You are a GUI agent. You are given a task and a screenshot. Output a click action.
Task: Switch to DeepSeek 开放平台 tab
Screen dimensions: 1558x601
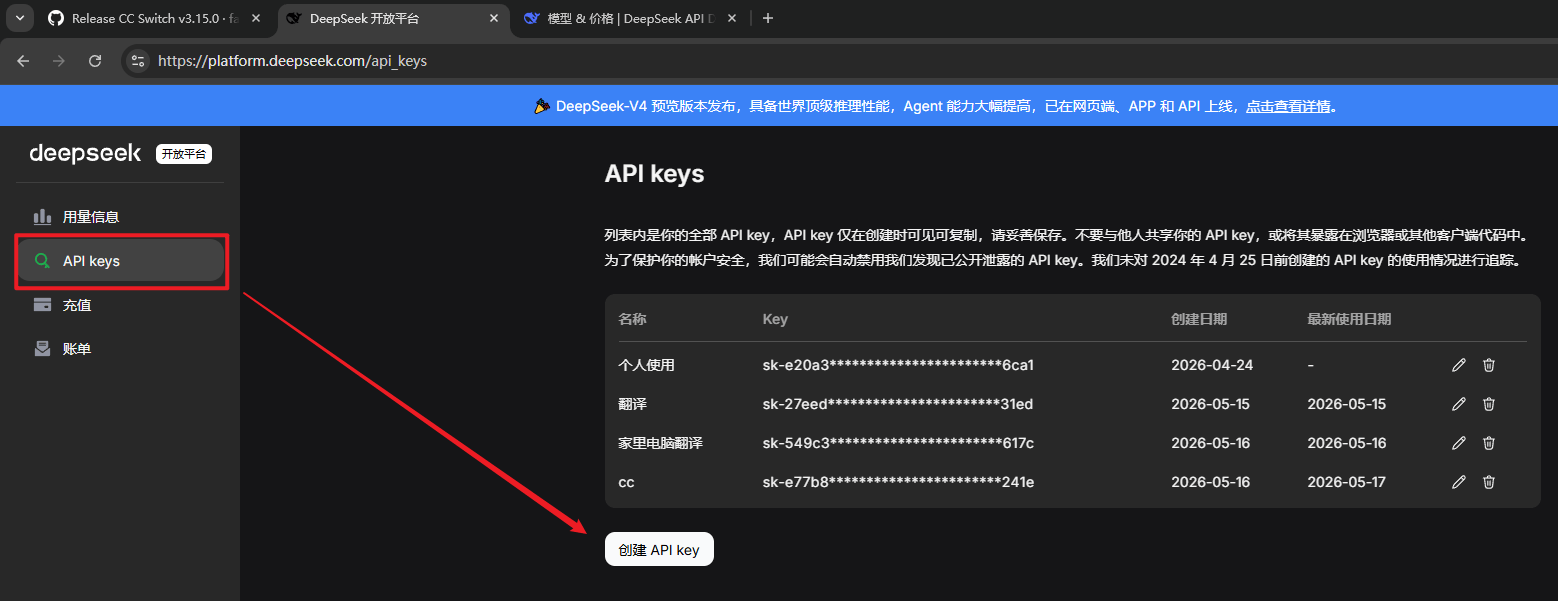[392, 18]
